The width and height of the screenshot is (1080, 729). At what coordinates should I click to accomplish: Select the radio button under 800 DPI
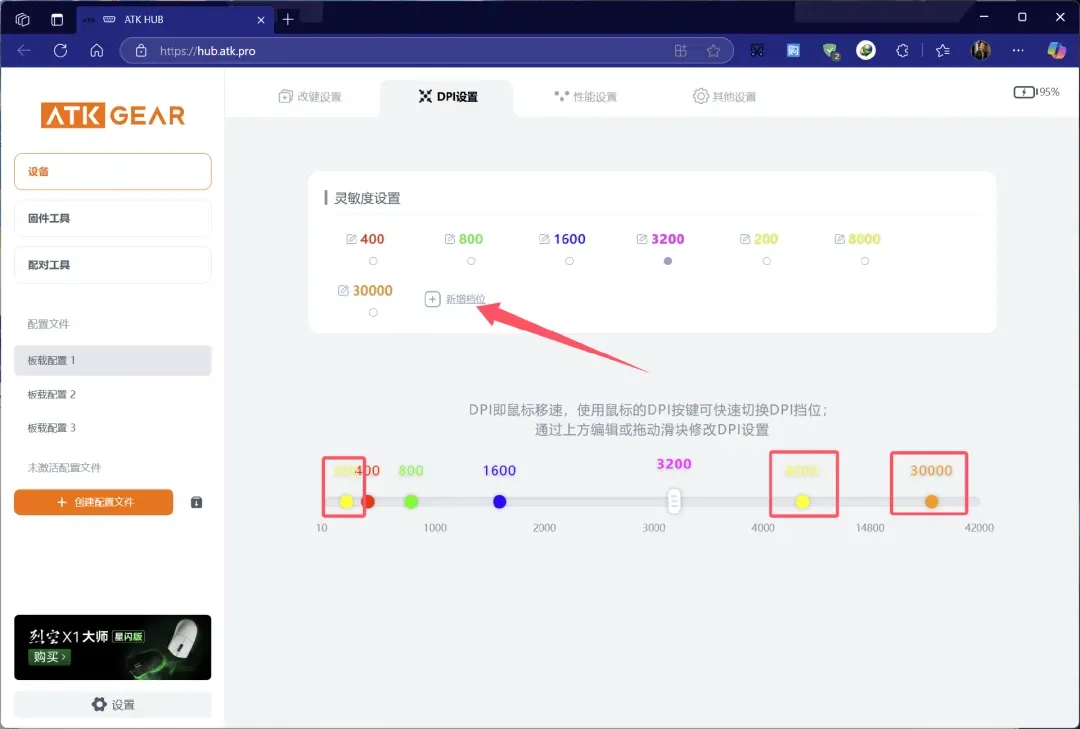(x=471, y=261)
